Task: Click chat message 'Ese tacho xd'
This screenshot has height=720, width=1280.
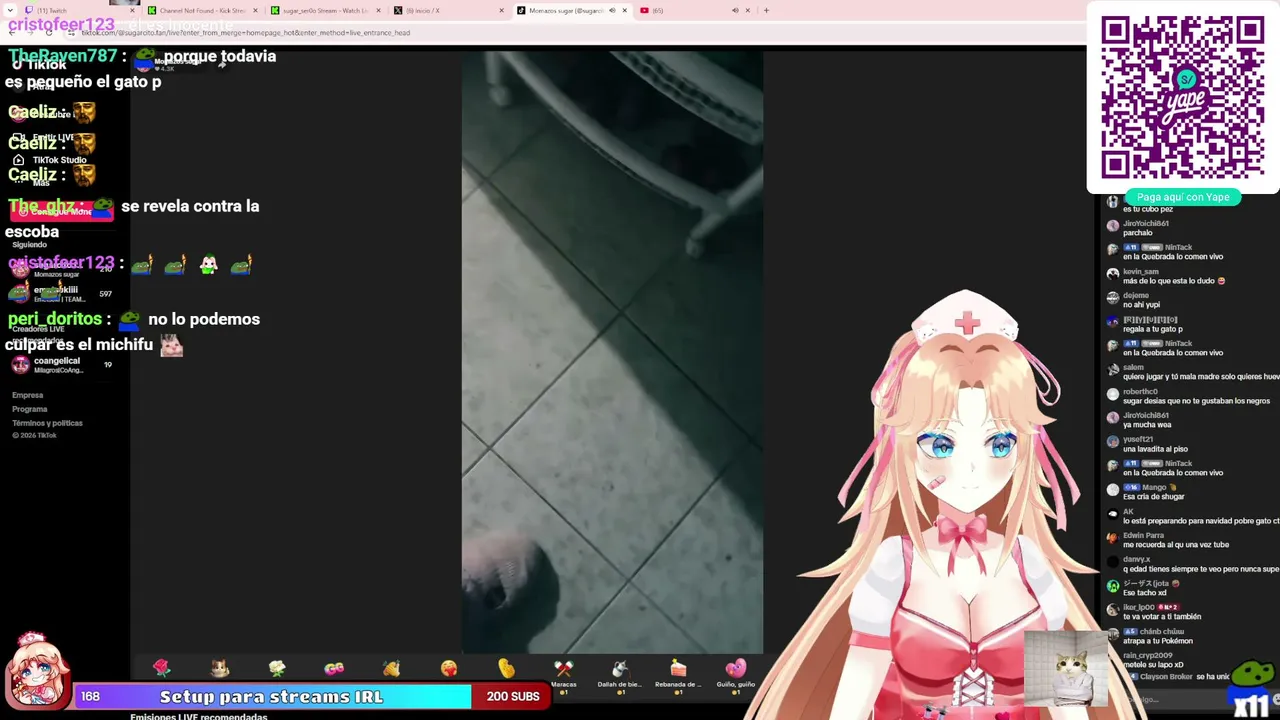Action: pyautogui.click(x=1143, y=593)
